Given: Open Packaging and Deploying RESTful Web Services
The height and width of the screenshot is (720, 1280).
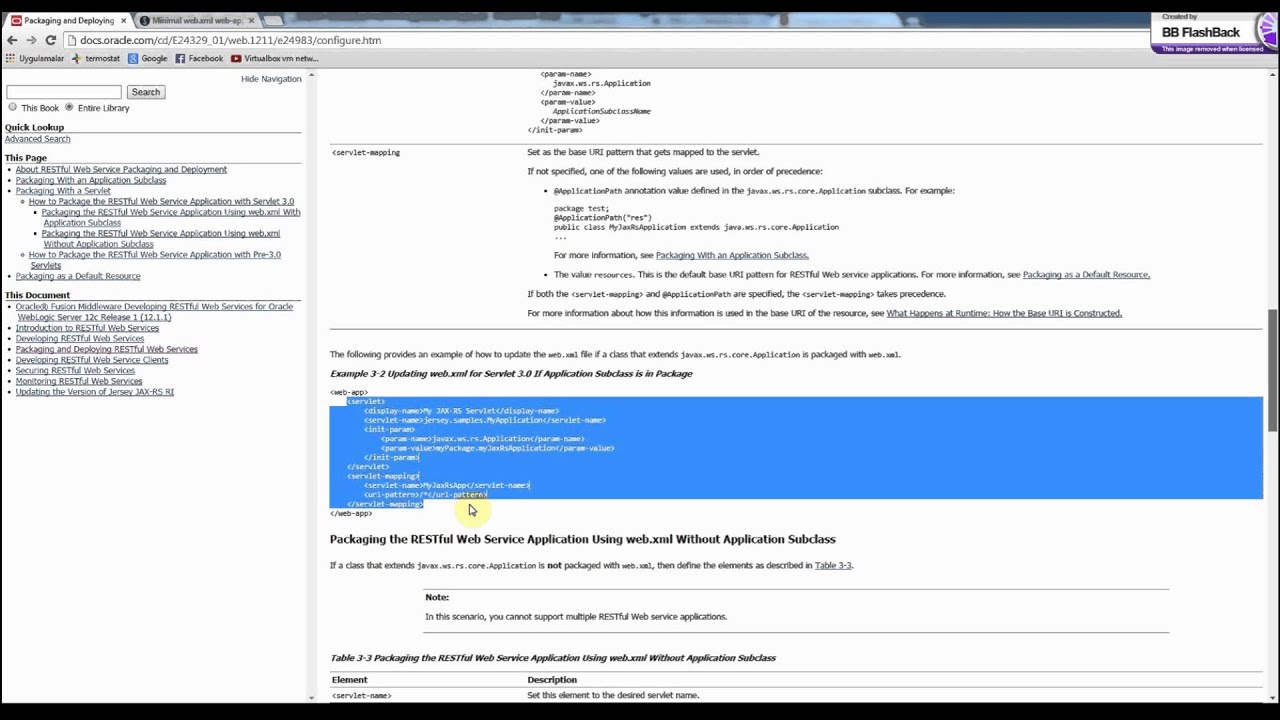Looking at the screenshot, I should click(x=106, y=349).
